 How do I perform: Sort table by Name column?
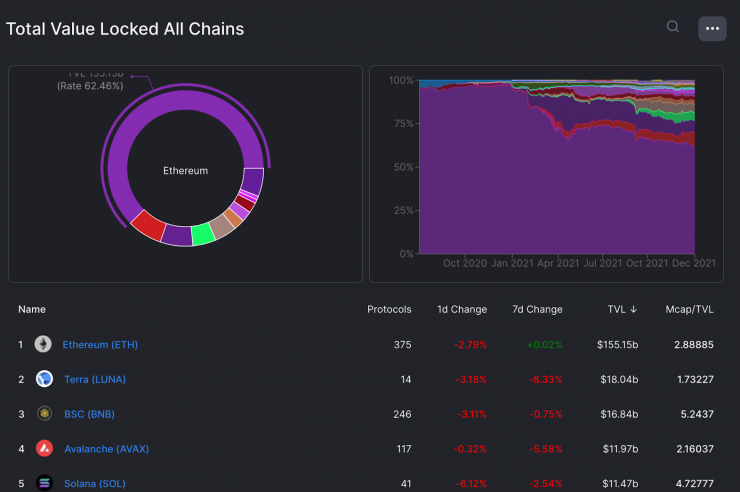(x=32, y=309)
